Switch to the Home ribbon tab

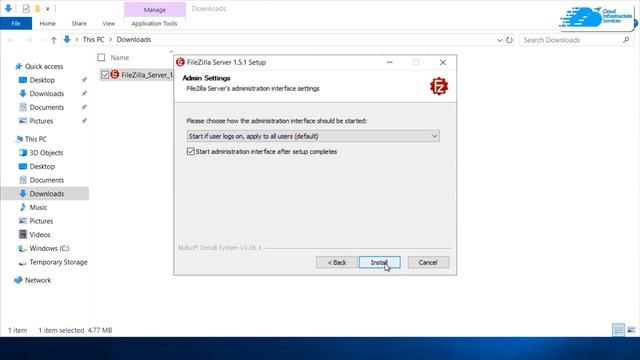click(47, 23)
